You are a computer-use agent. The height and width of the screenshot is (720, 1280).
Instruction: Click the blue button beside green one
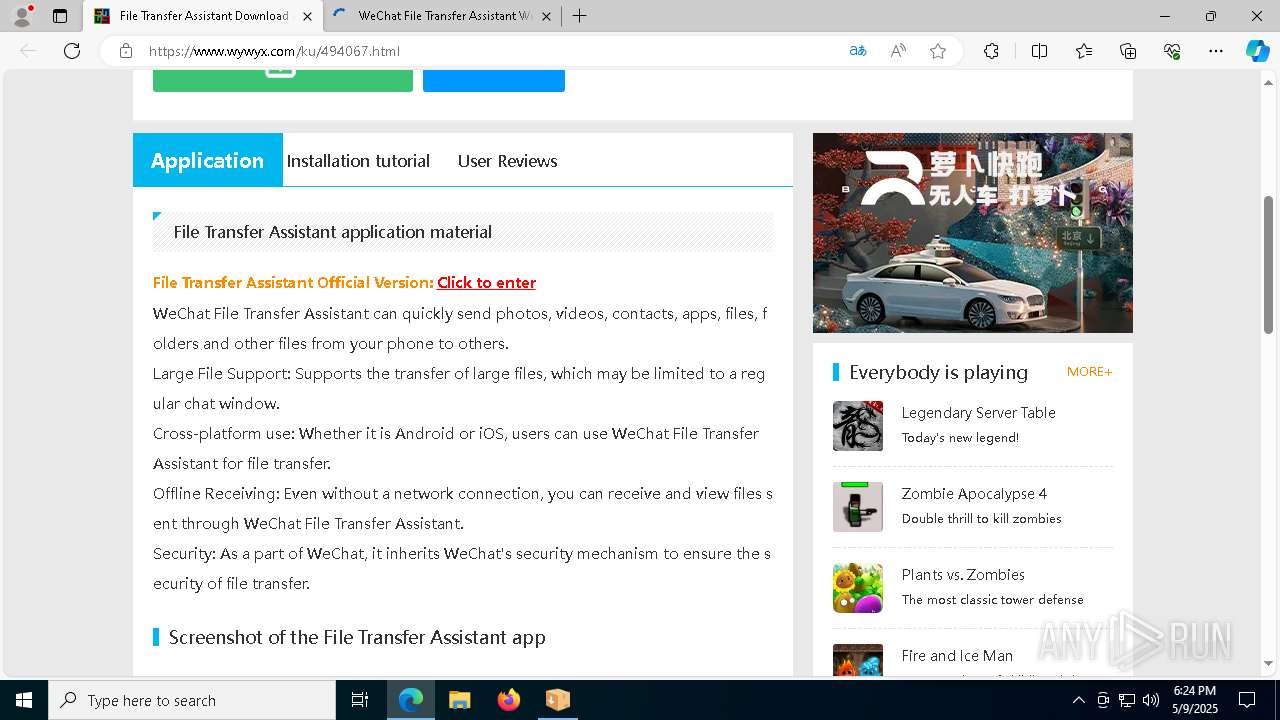pos(494,80)
